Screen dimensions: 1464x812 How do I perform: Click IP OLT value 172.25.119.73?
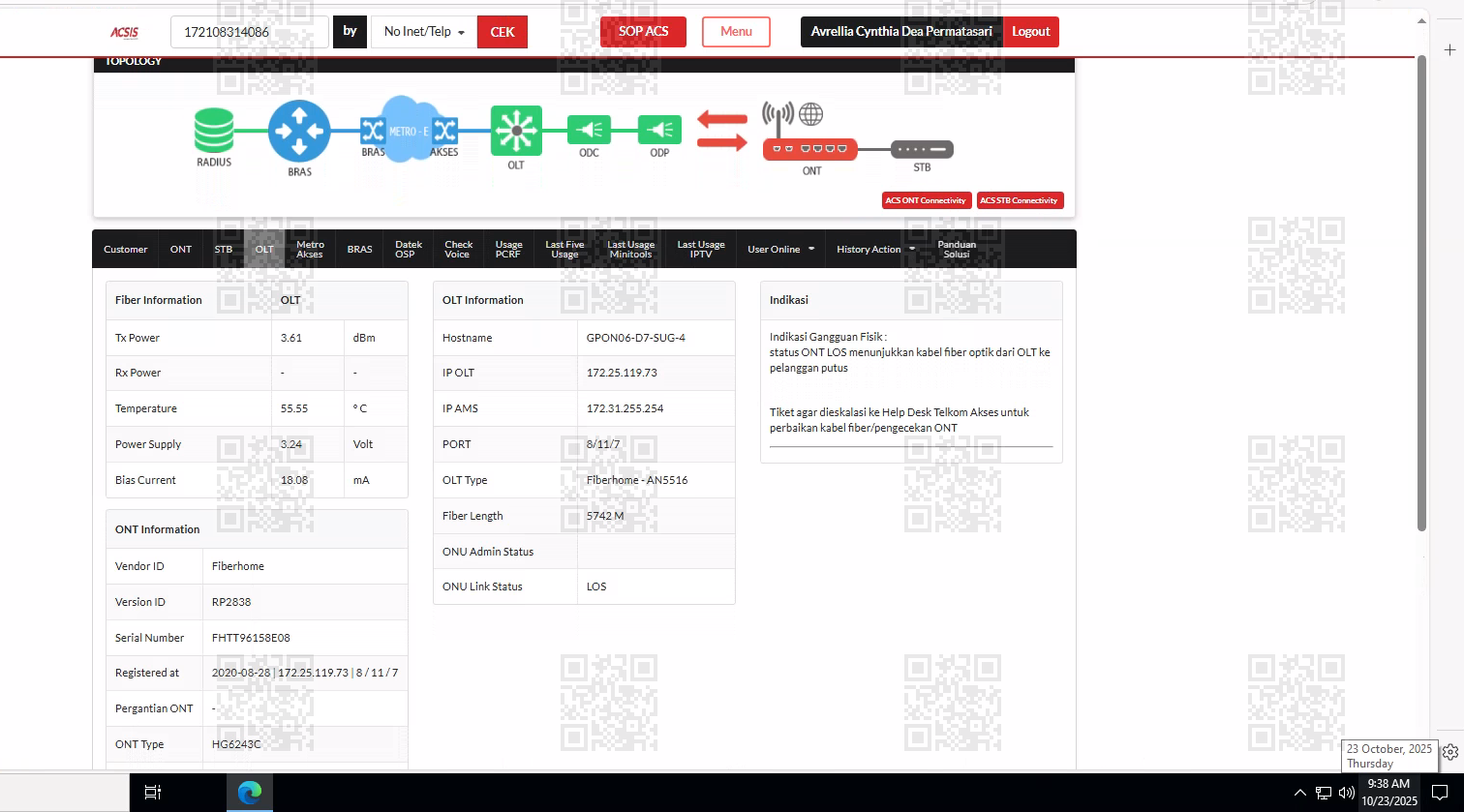click(x=622, y=374)
